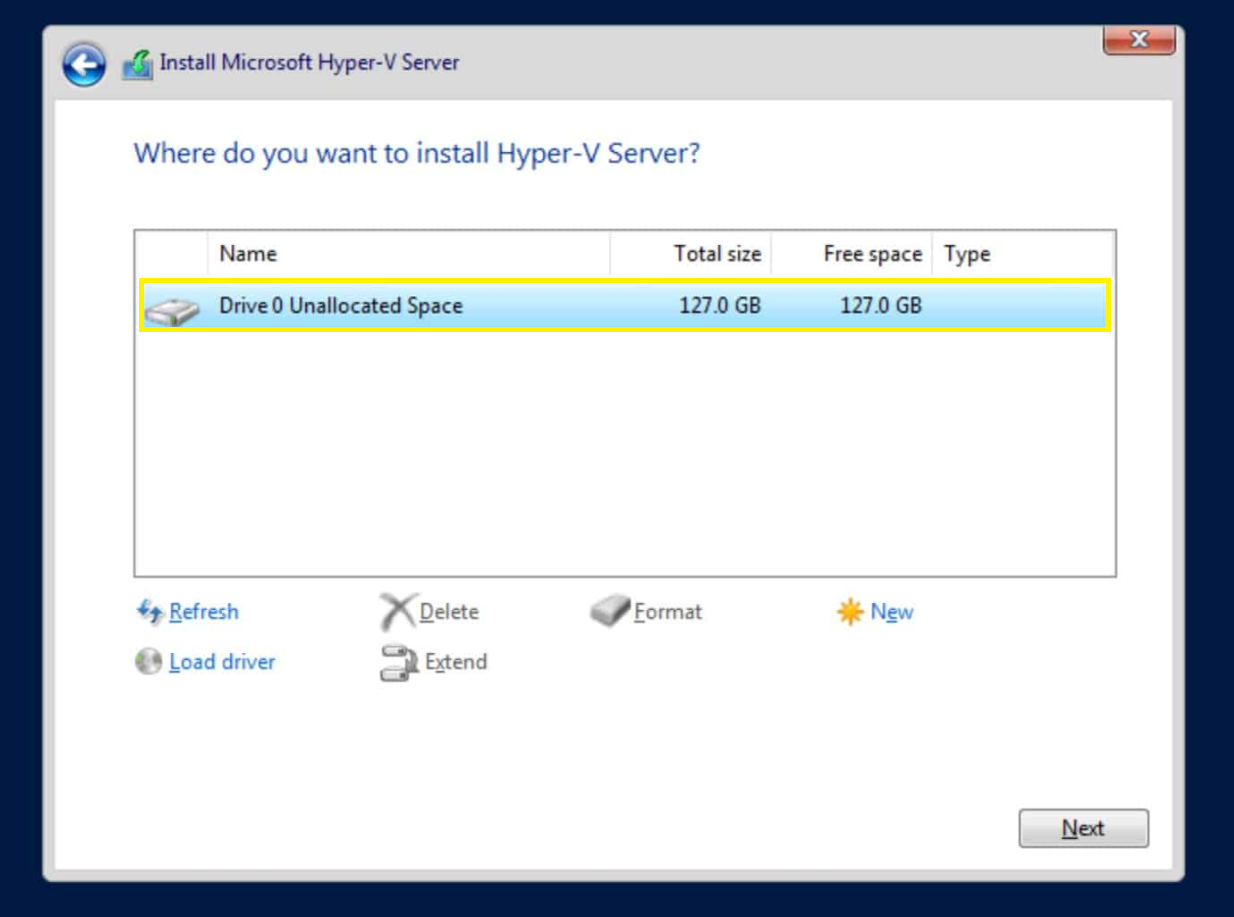Click the New starburst icon
This screenshot has height=917, width=1234.
coord(849,612)
